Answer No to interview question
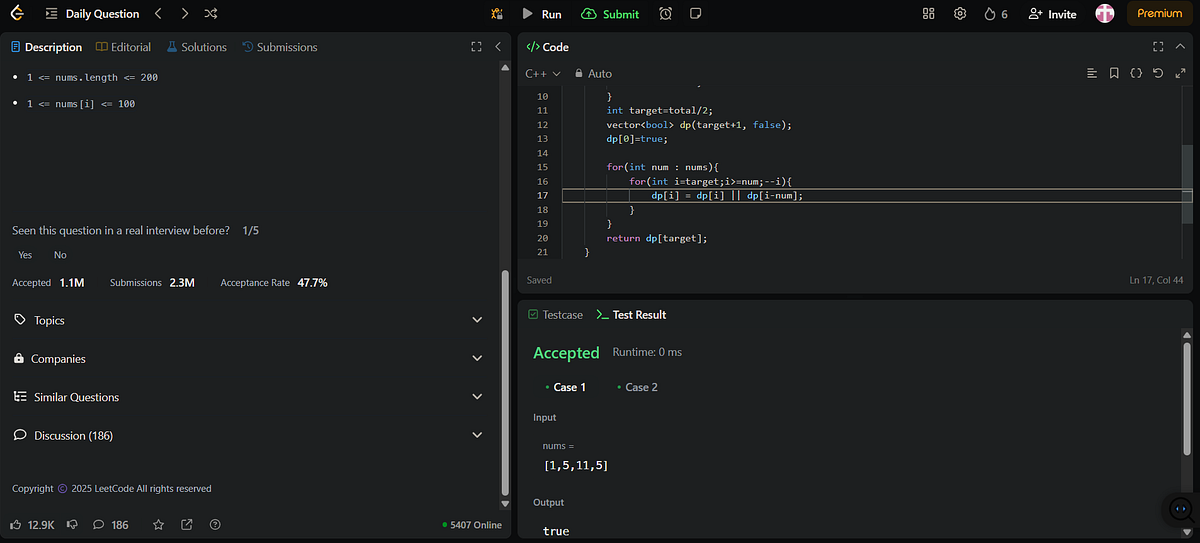 tap(60, 255)
